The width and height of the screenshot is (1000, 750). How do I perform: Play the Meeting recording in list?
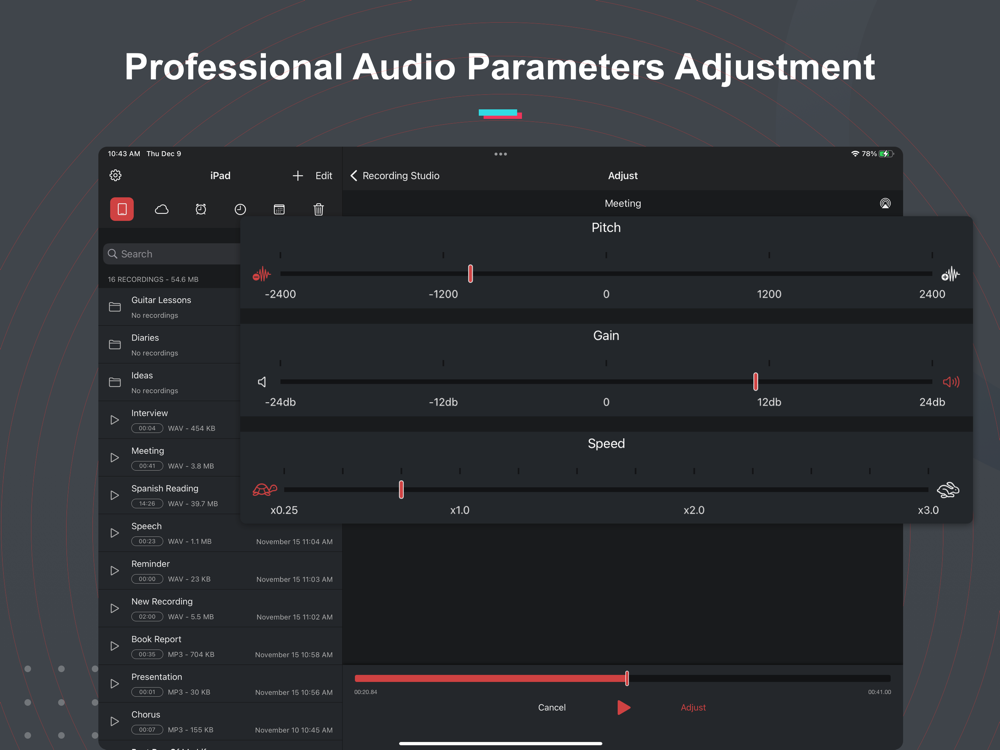(115, 457)
